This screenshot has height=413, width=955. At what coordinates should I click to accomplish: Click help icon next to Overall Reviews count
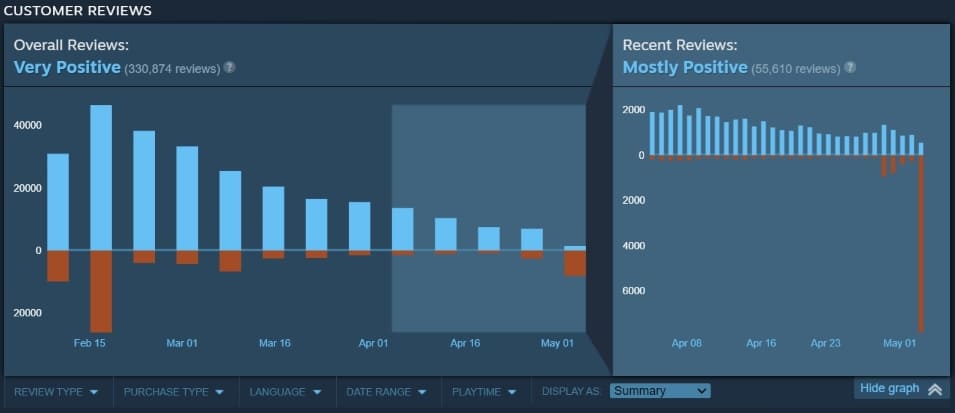[x=230, y=68]
